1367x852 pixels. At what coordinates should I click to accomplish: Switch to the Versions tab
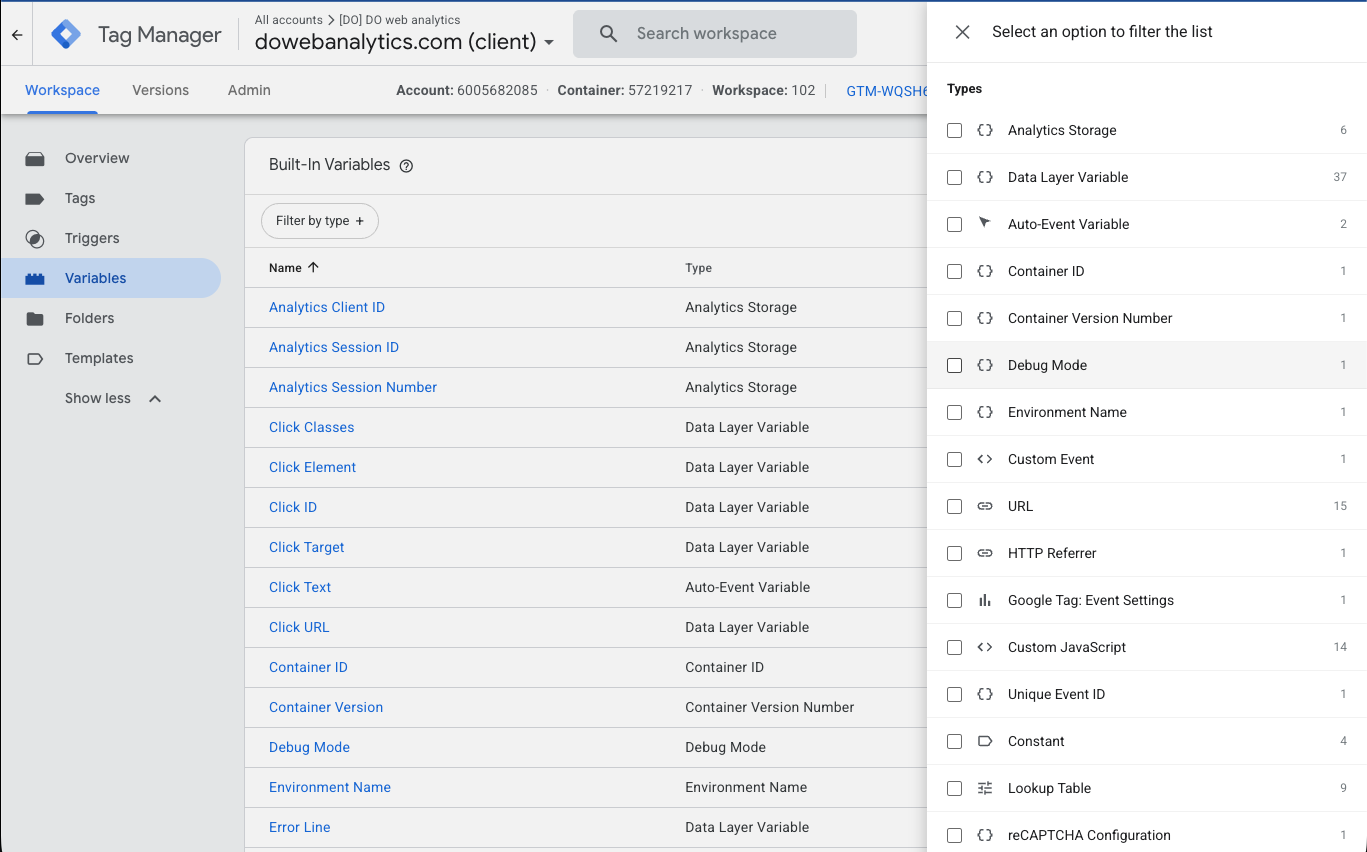coord(160,90)
